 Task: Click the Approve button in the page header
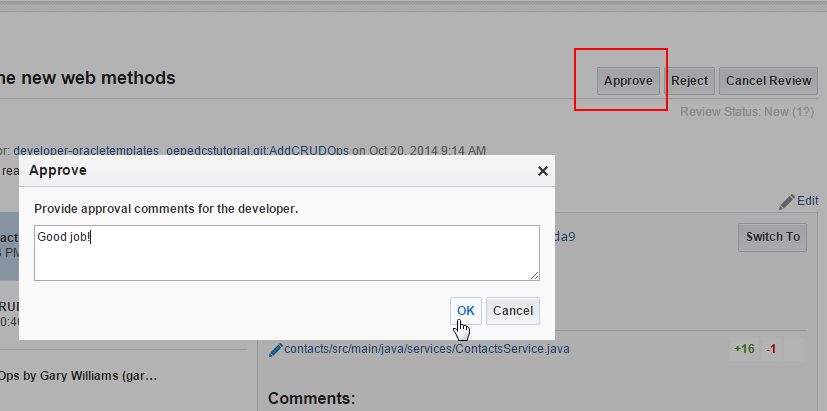pyautogui.click(x=628, y=81)
